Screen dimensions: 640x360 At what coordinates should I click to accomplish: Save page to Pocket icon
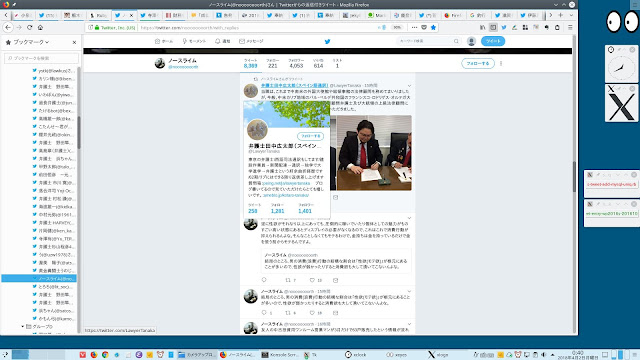click(x=424, y=27)
